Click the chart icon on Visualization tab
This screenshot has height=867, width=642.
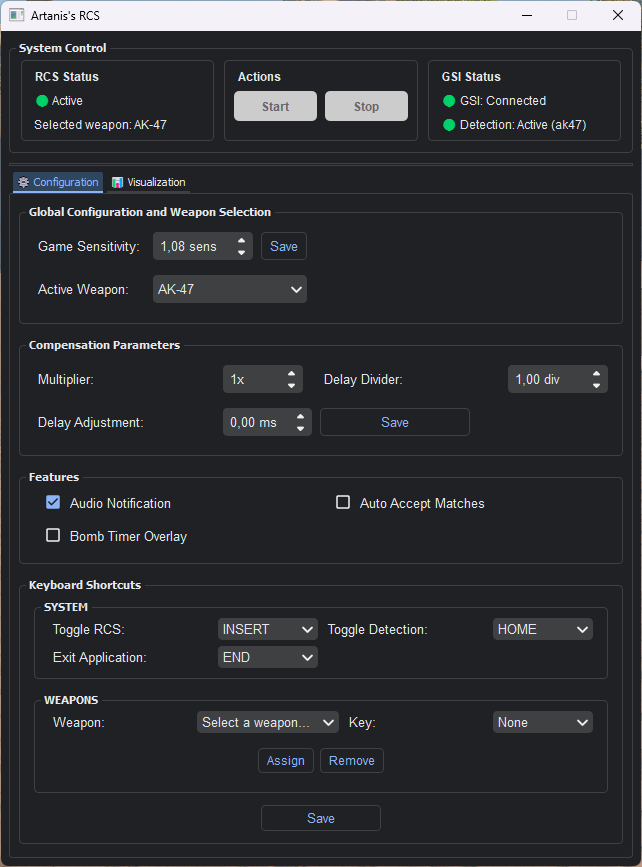click(x=117, y=182)
